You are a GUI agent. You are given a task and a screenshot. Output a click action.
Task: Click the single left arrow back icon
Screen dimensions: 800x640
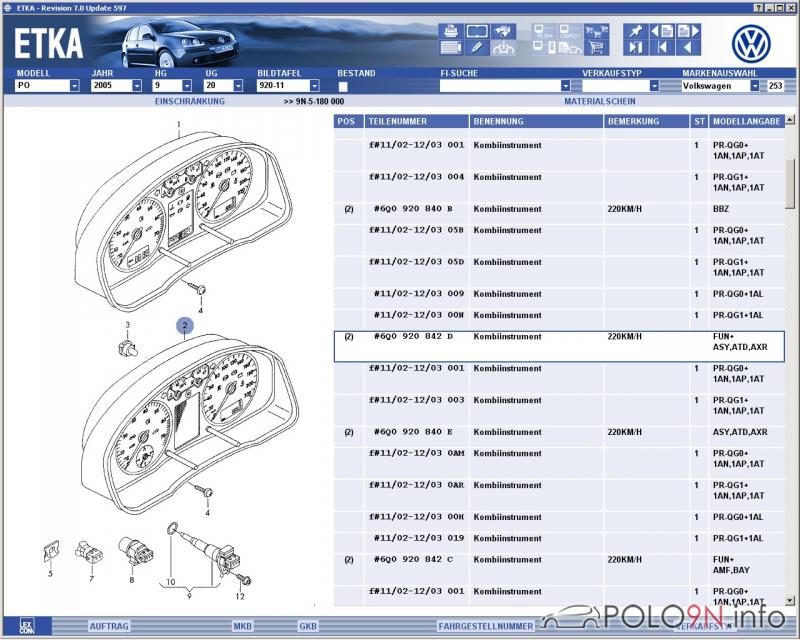[688, 48]
